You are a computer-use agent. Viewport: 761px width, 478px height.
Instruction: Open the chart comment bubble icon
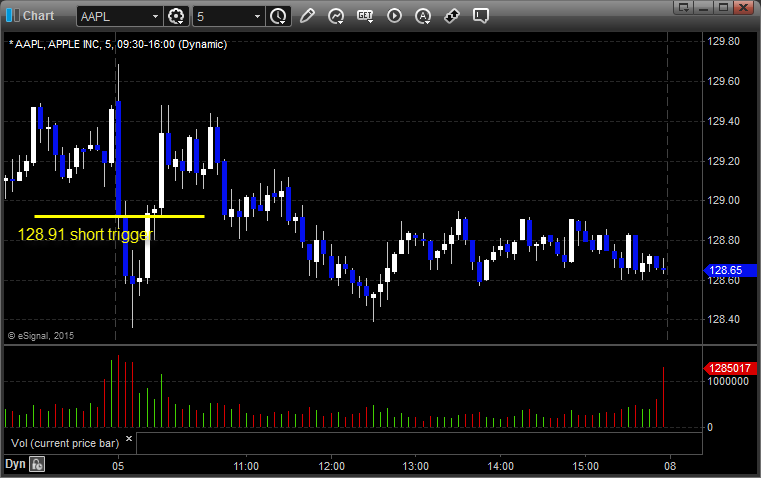[x=480, y=16]
